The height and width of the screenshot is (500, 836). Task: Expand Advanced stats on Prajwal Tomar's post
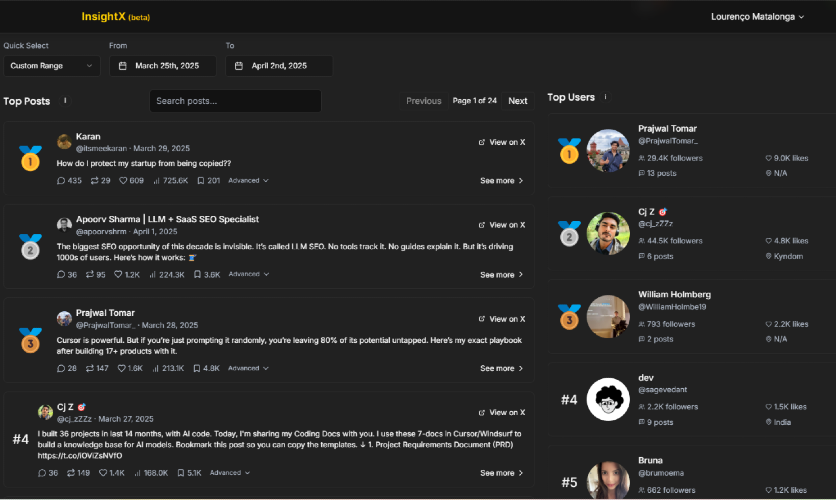[248, 368]
